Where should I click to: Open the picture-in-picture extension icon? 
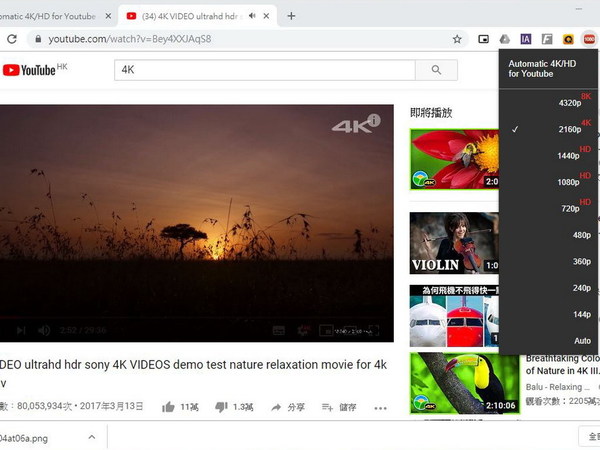pos(484,39)
